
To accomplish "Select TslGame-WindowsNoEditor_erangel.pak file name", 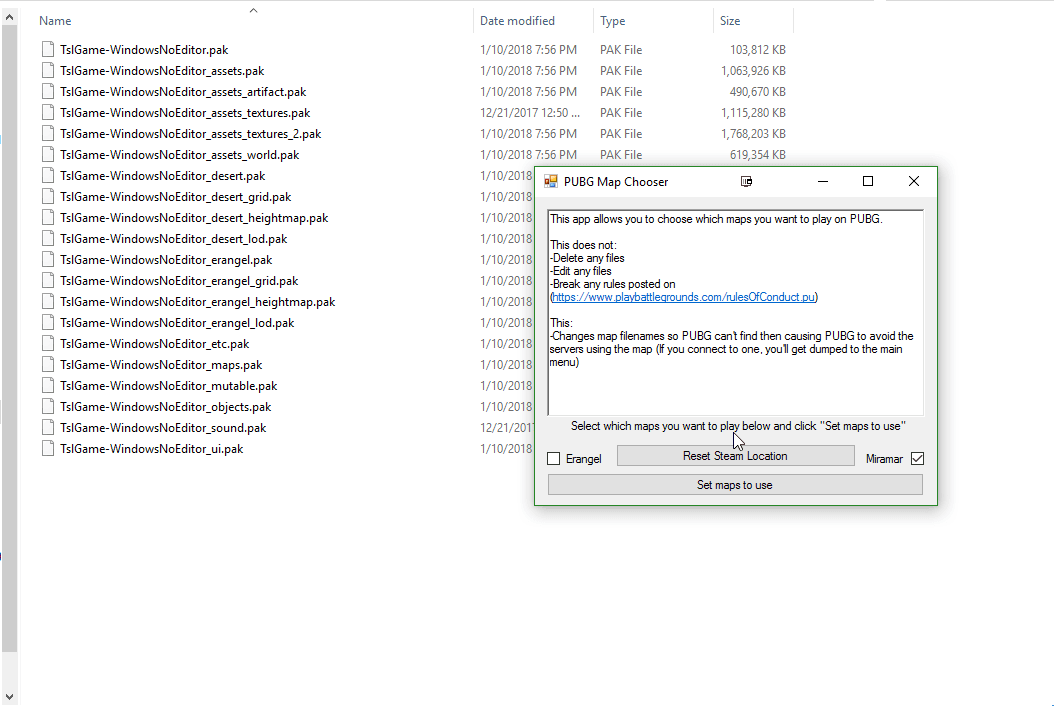I will pyautogui.click(x=166, y=260).
